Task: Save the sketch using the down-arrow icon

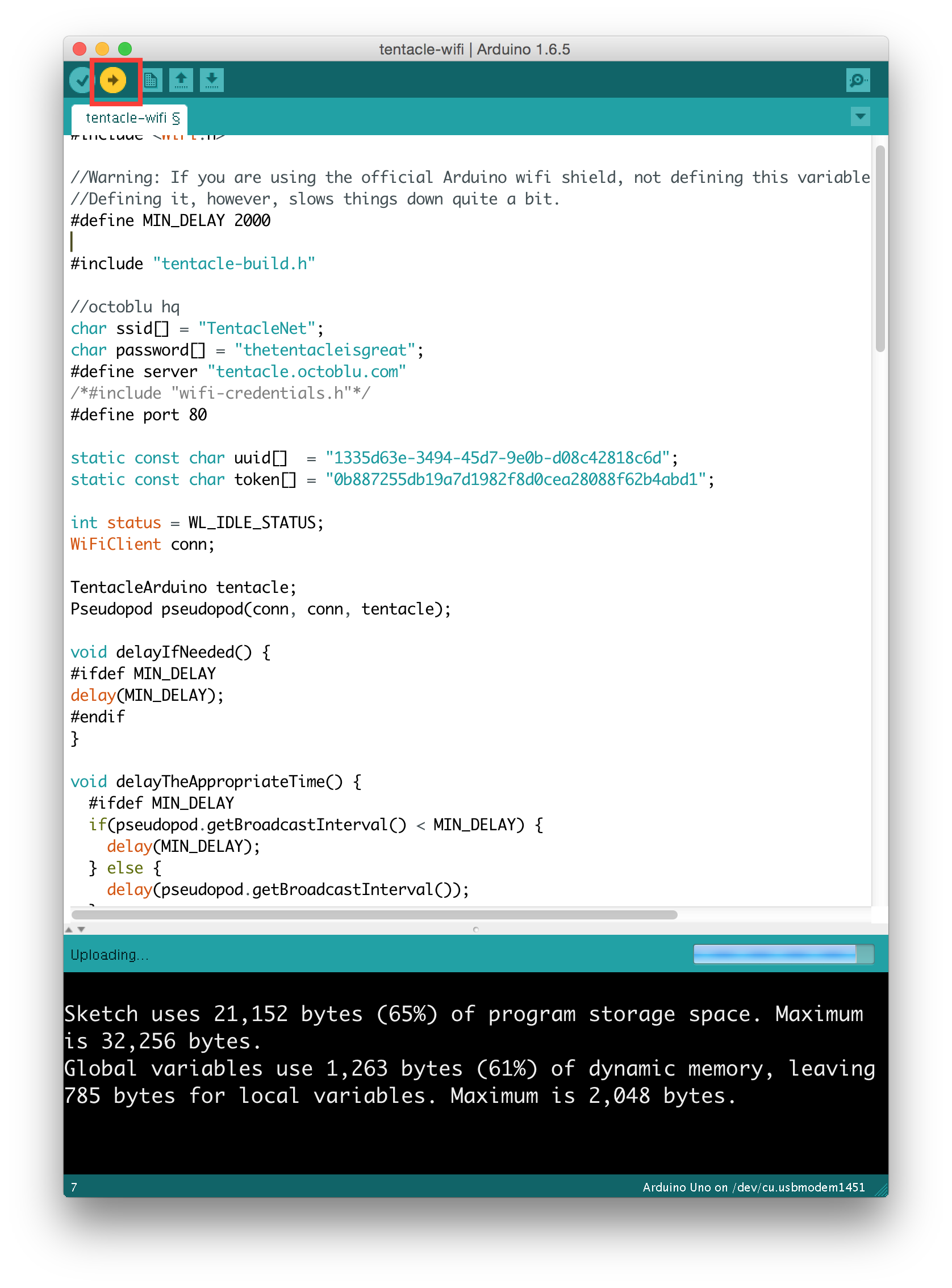Action: point(212,80)
